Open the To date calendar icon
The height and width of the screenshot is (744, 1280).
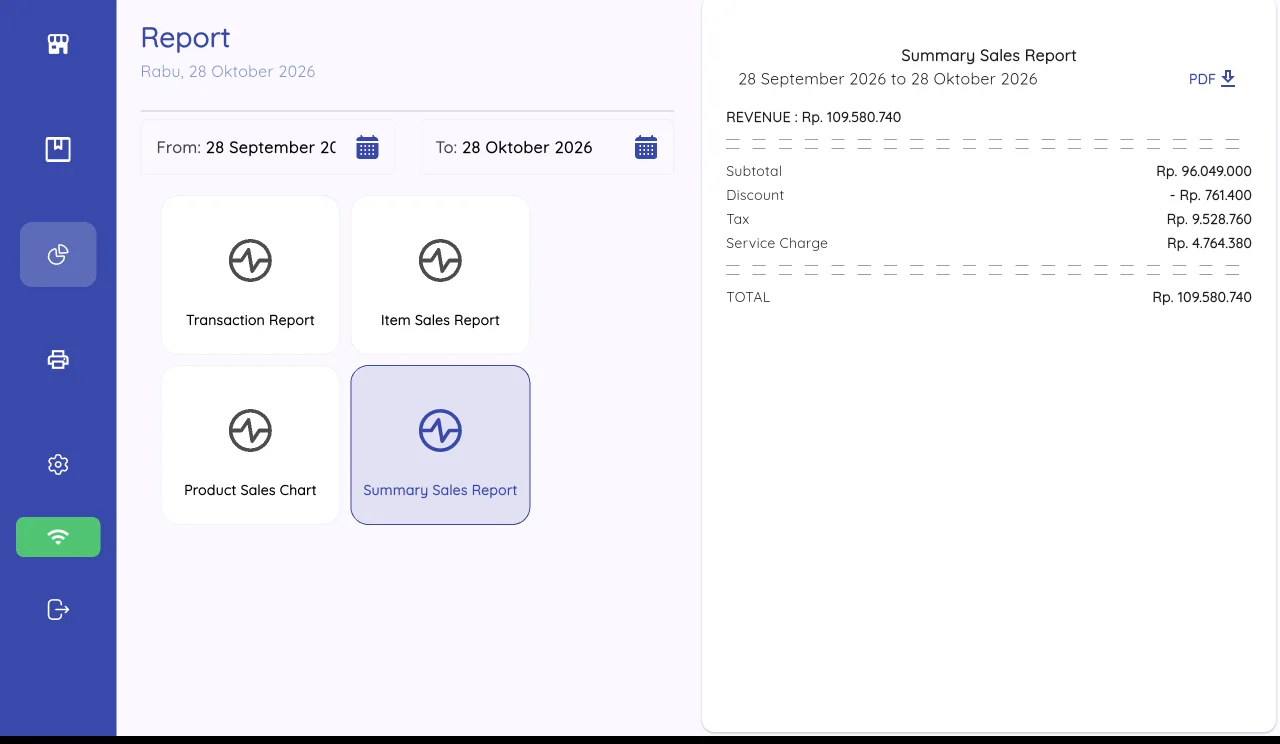tap(646, 147)
